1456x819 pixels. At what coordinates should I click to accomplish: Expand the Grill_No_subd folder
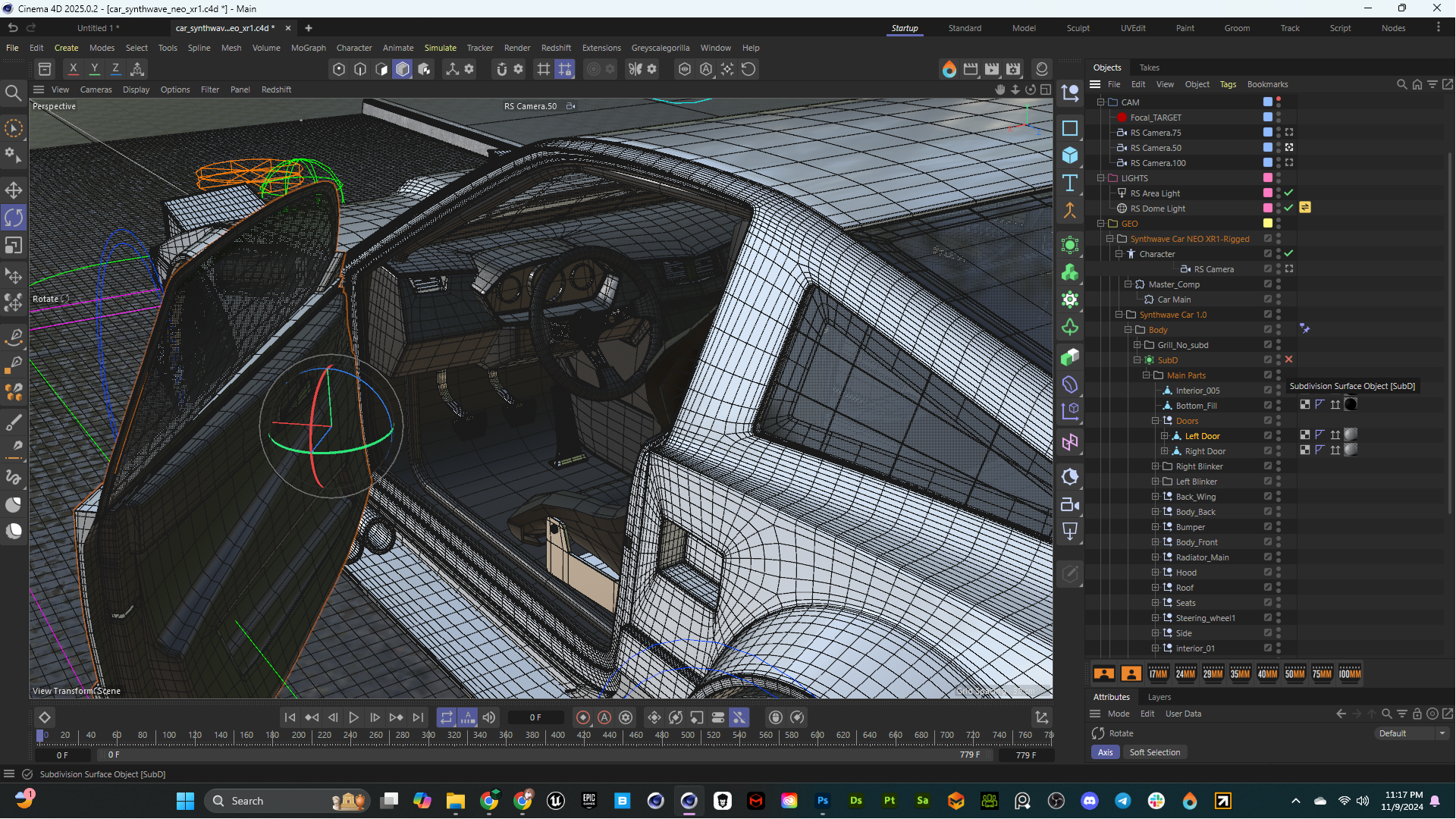[x=1137, y=345]
